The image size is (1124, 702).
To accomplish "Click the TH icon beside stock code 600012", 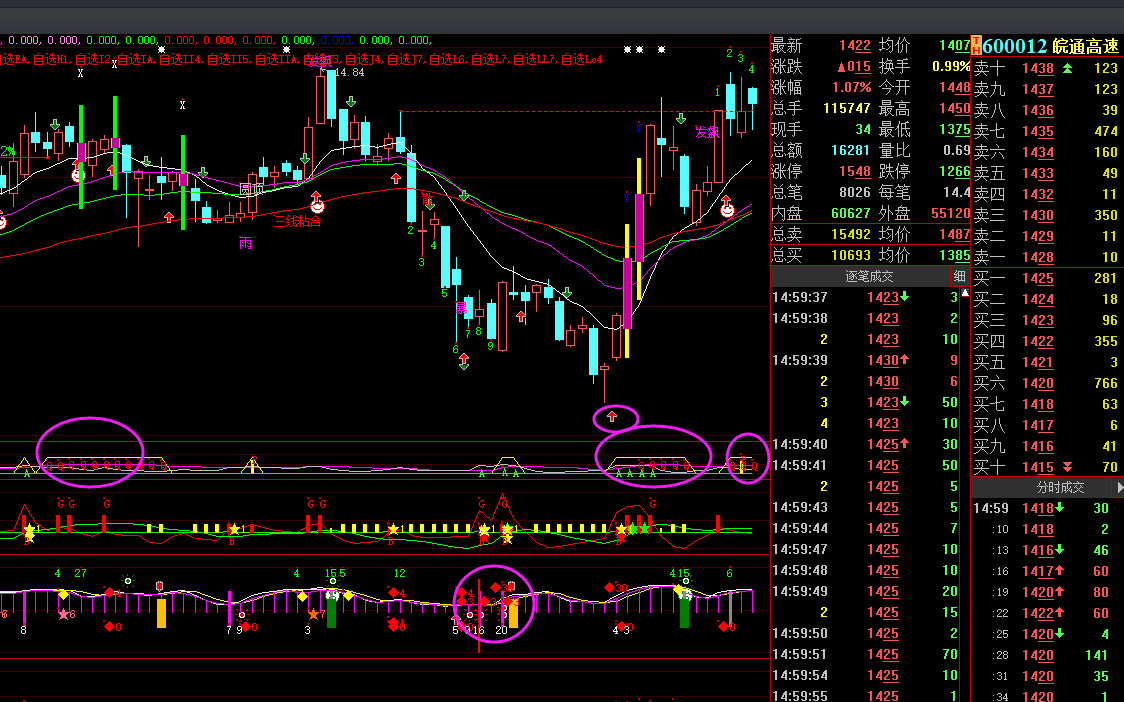I will point(976,45).
